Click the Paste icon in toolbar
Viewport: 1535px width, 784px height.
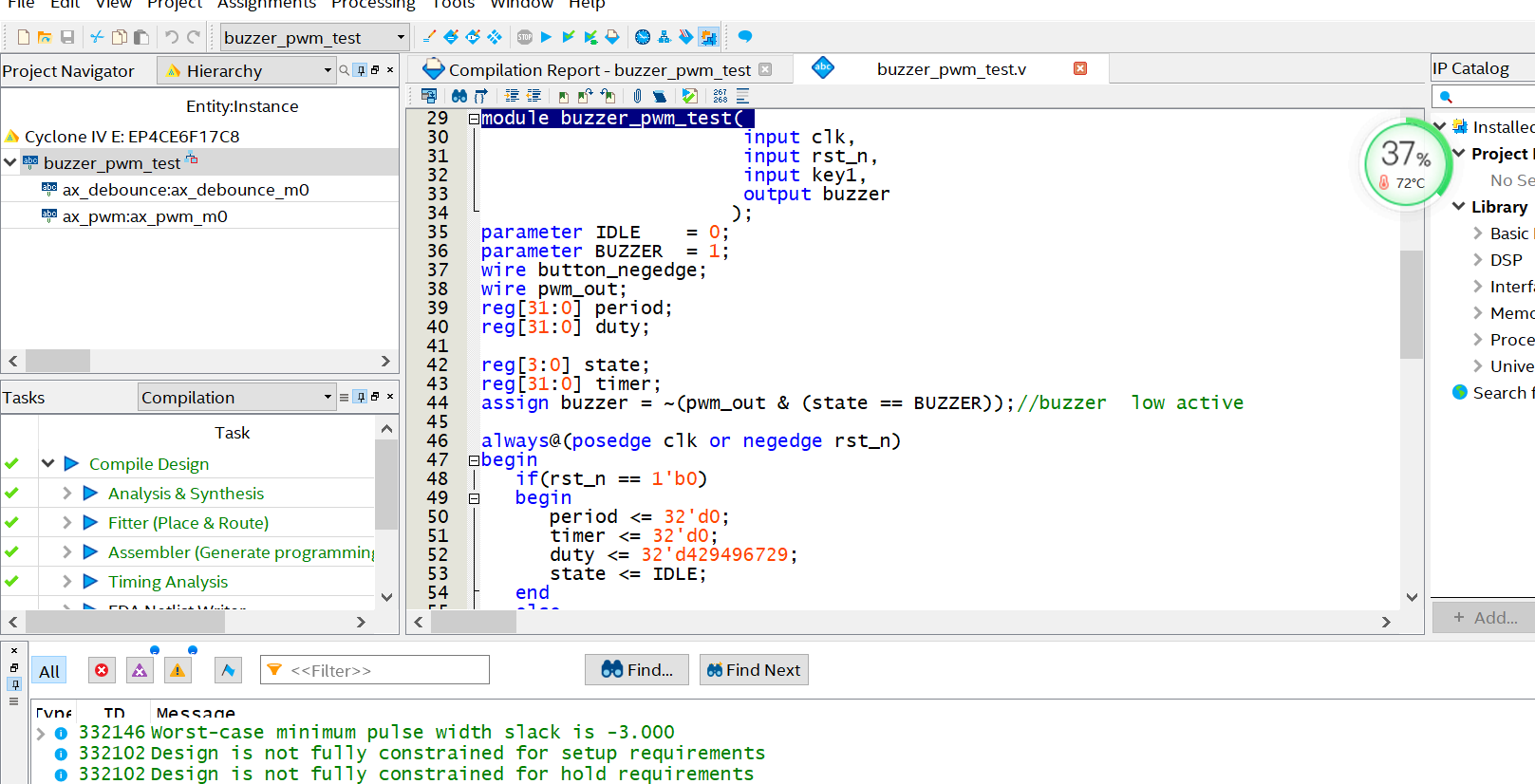[x=141, y=37]
